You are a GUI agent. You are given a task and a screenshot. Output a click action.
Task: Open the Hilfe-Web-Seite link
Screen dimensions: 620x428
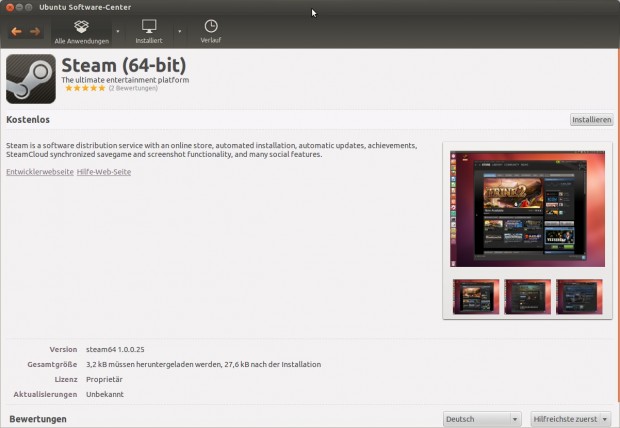(104, 172)
